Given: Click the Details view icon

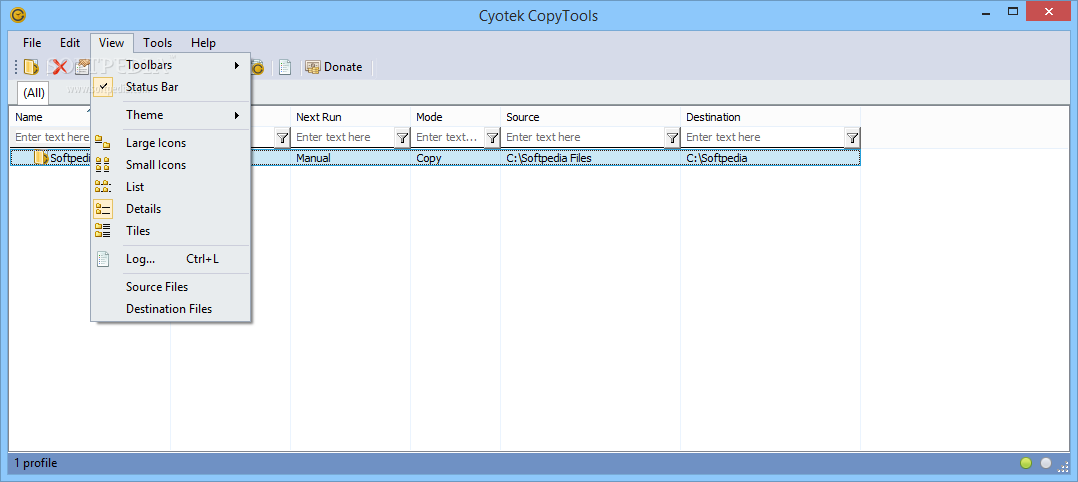Looking at the screenshot, I should click(102, 209).
